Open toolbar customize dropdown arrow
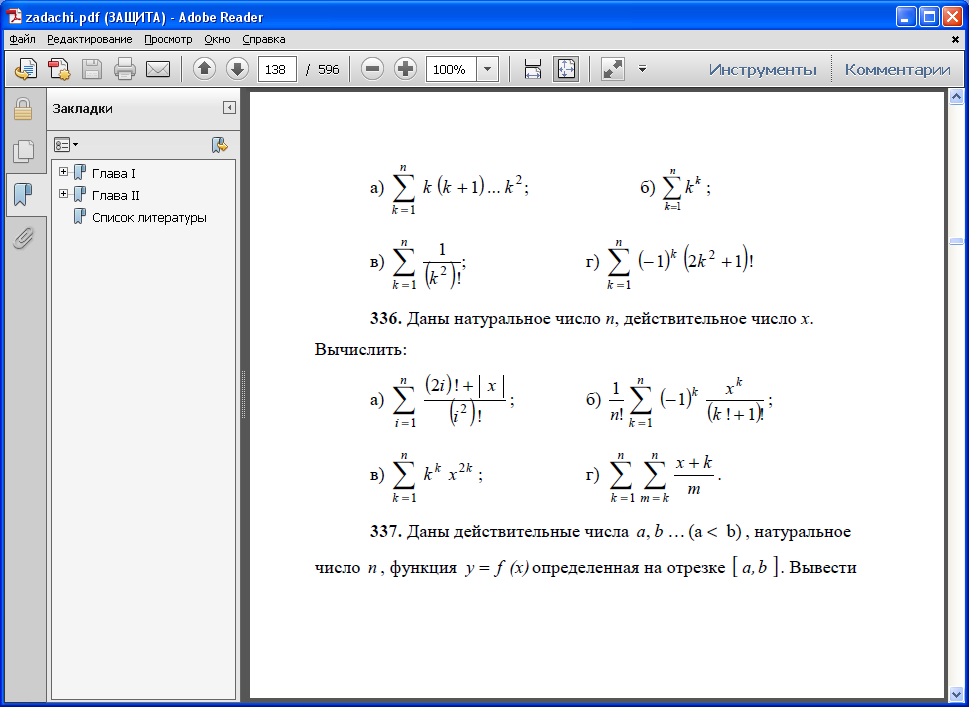The width and height of the screenshot is (969, 707). pos(642,69)
